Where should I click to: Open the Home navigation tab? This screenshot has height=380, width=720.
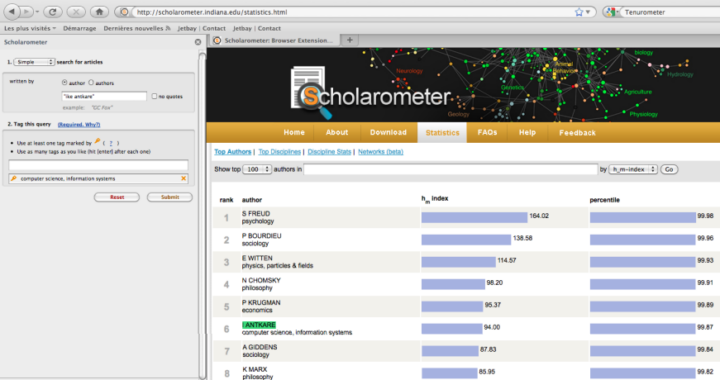294,132
